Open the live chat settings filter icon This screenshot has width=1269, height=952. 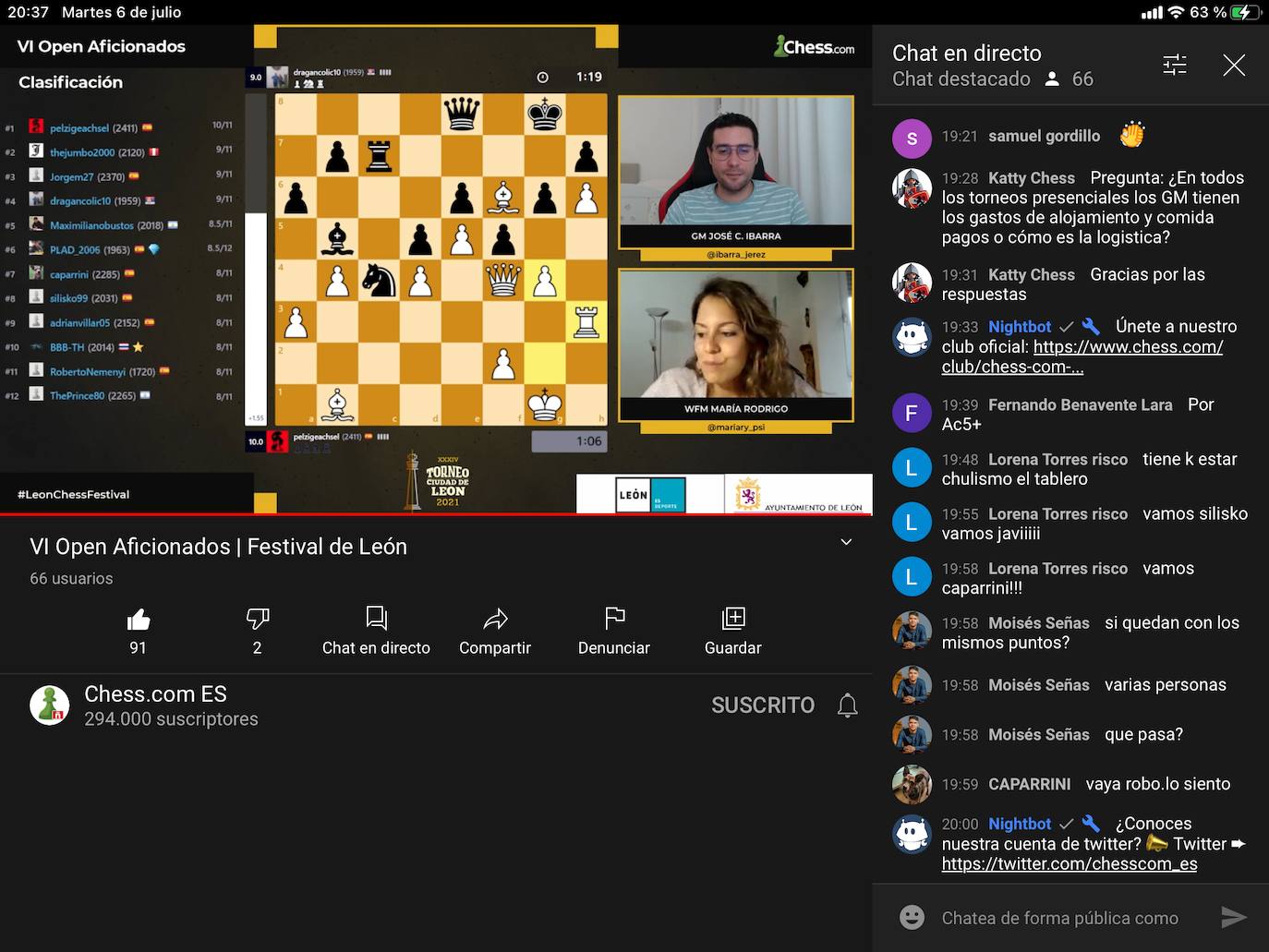(x=1174, y=65)
